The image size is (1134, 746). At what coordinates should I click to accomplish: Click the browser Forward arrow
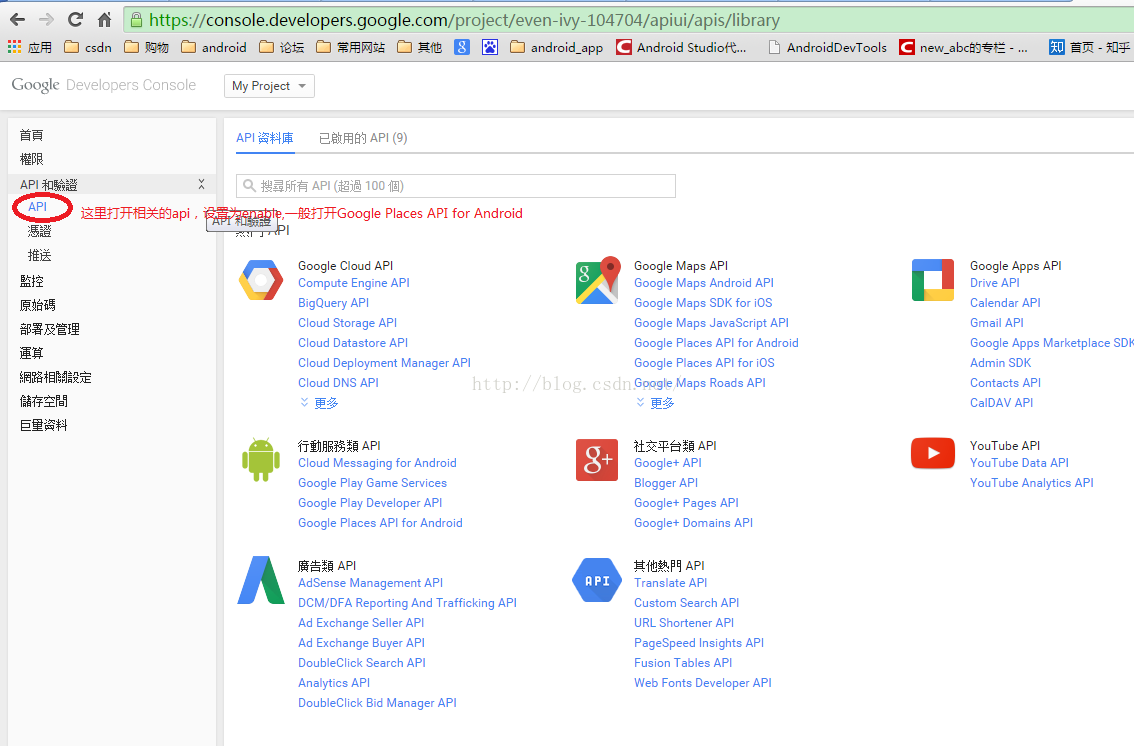coord(46,20)
